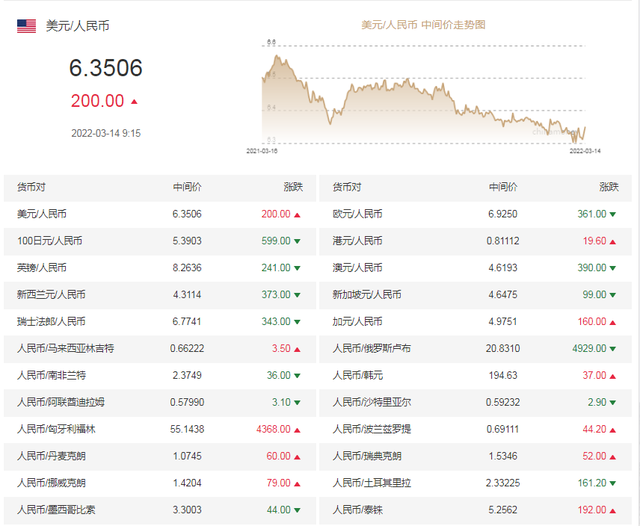
Task: Click the left 涨跌 column header
Action: (292, 187)
